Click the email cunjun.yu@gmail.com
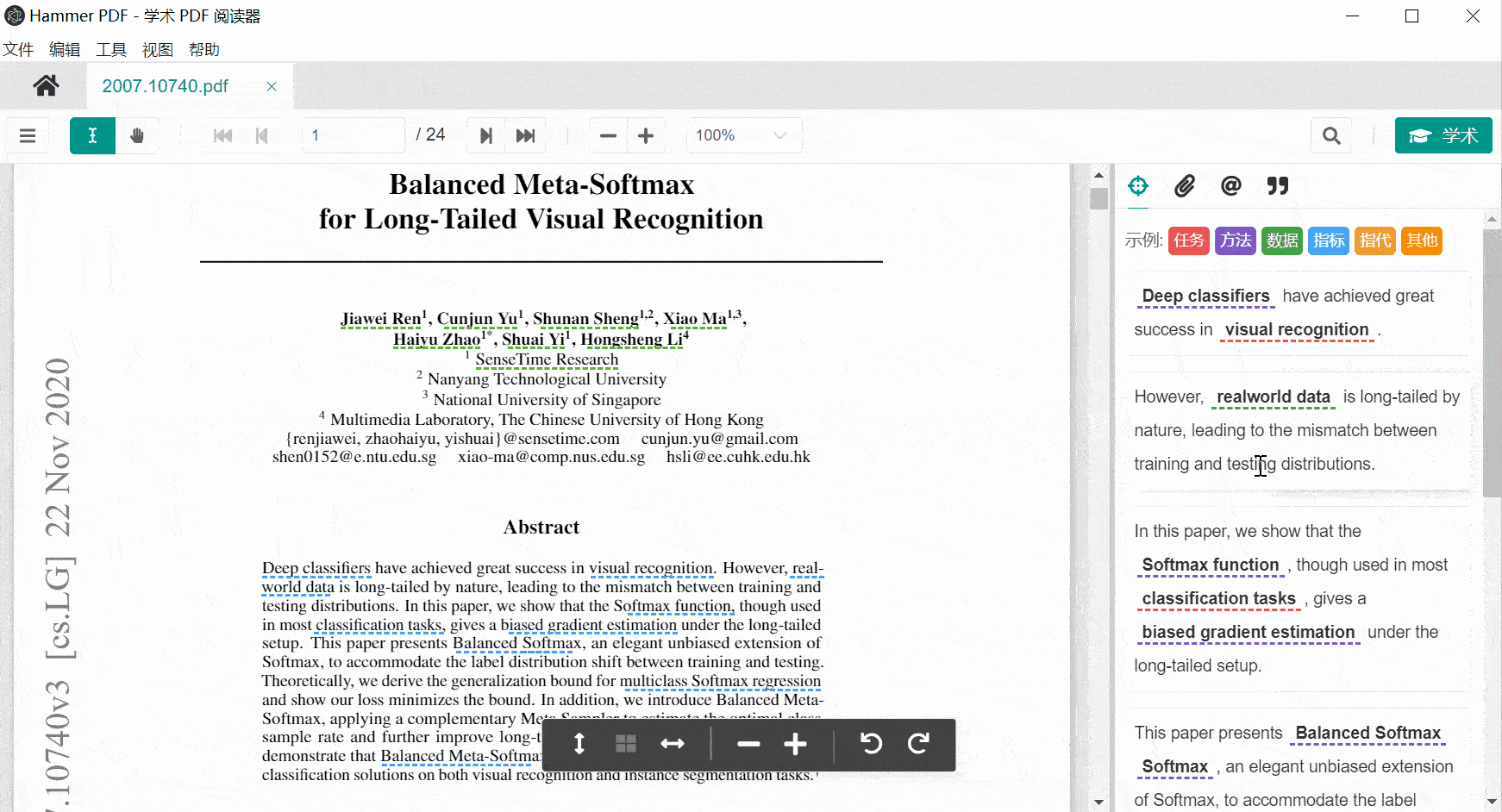The image size is (1502, 812). click(719, 439)
